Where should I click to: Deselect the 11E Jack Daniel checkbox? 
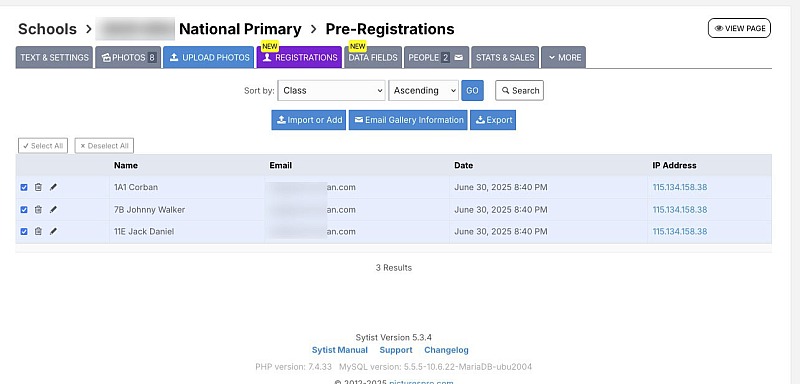pos(24,232)
